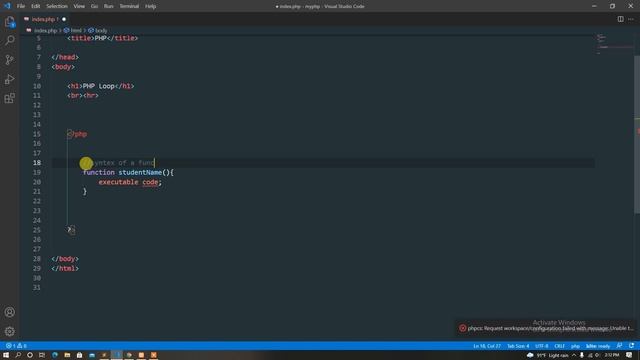Open the Run and Debug view

point(9,79)
